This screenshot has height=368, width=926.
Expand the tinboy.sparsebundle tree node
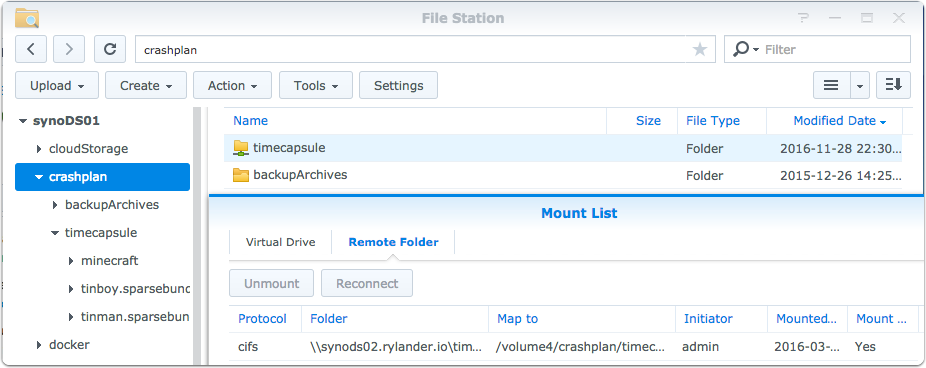pos(71,289)
